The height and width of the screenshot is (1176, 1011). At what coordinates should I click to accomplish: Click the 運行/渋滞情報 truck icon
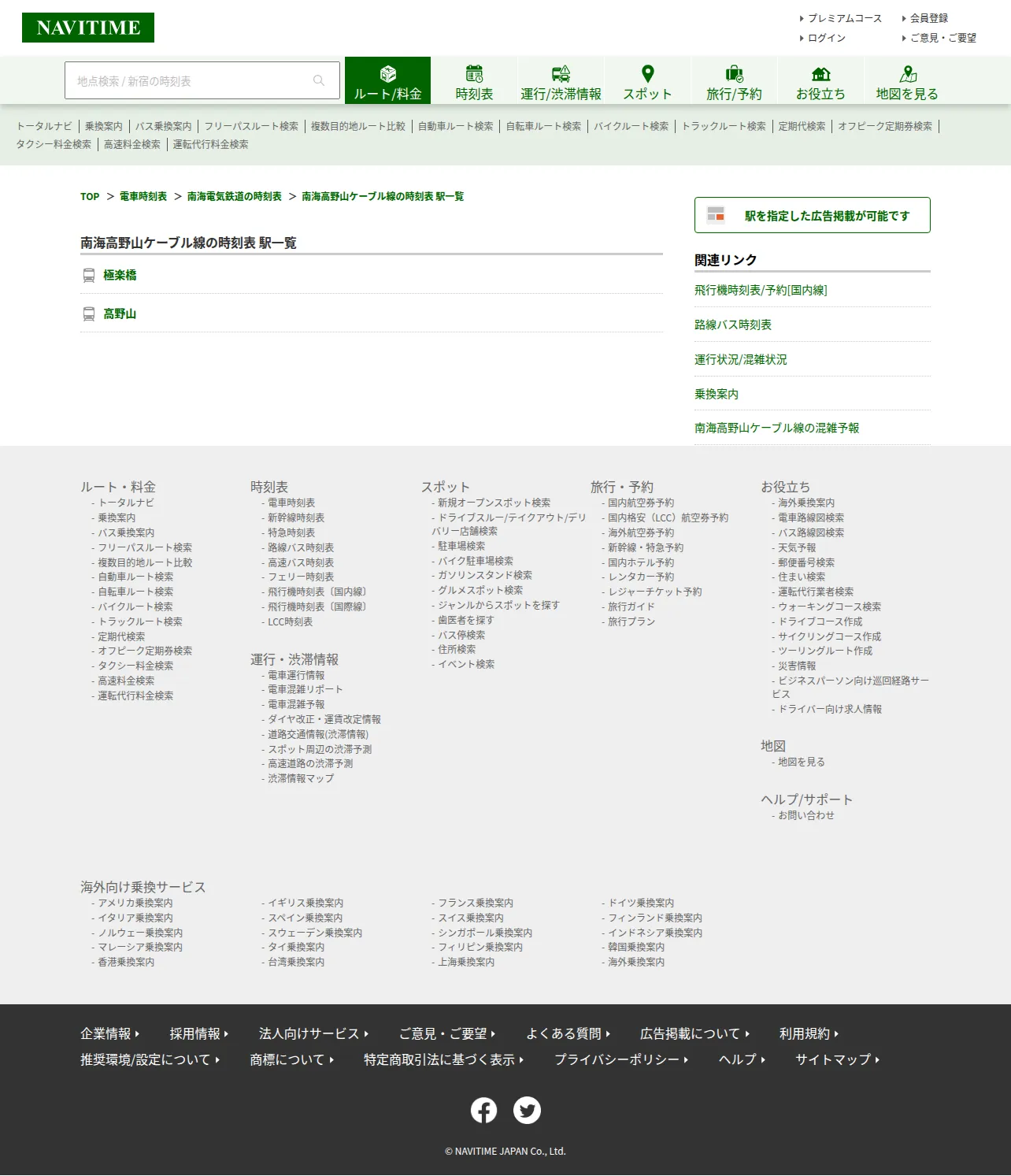click(561, 74)
